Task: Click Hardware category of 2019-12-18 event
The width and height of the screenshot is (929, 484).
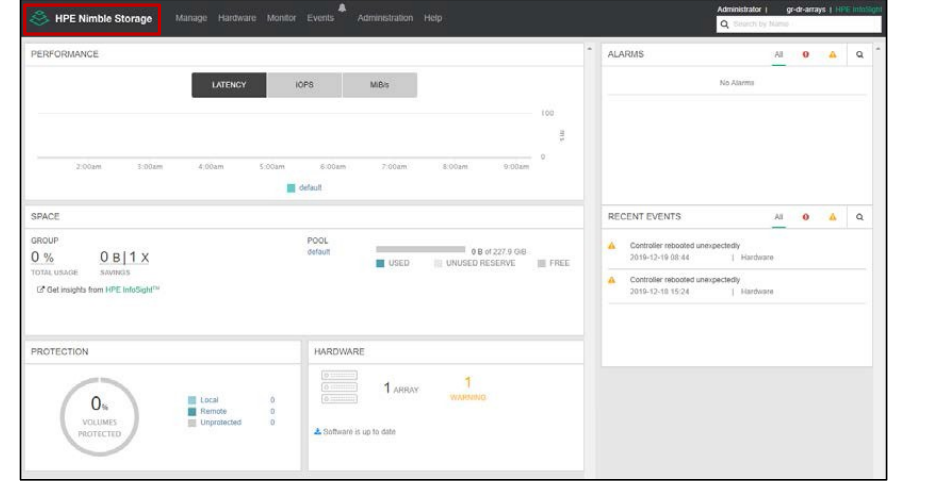Action: (757, 291)
